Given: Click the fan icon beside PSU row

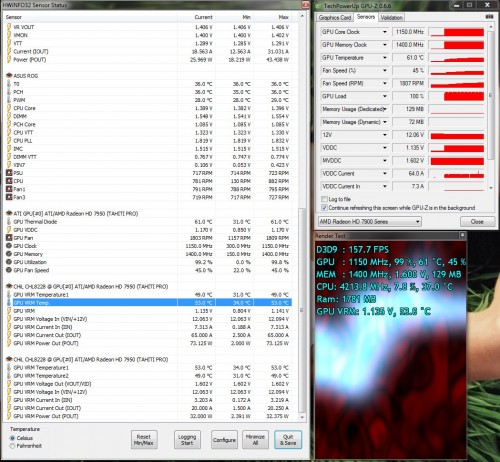Looking at the screenshot, I should click(9, 173).
